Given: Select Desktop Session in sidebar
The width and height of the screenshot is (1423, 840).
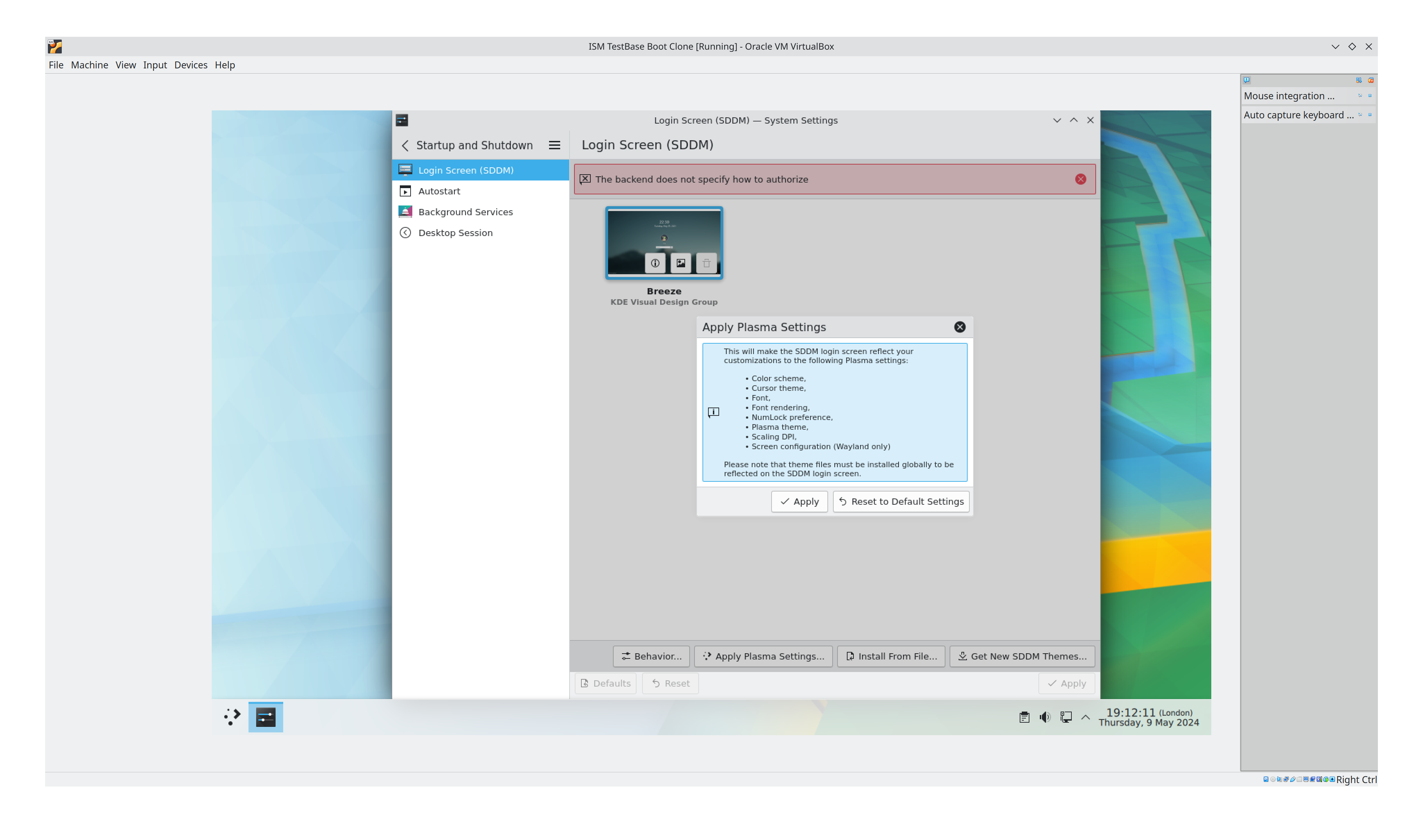Looking at the screenshot, I should 455,233.
